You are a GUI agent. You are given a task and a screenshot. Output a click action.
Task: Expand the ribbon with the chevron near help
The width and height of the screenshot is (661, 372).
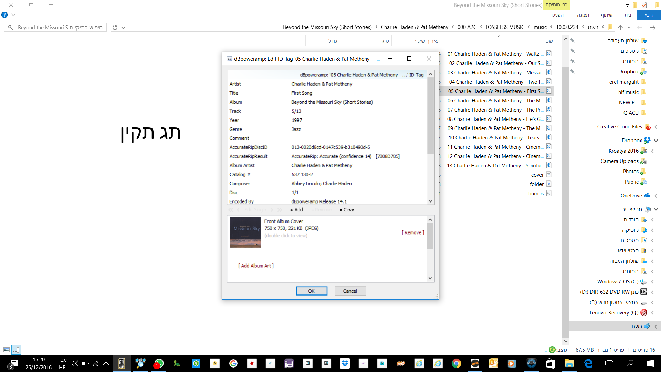point(14,15)
